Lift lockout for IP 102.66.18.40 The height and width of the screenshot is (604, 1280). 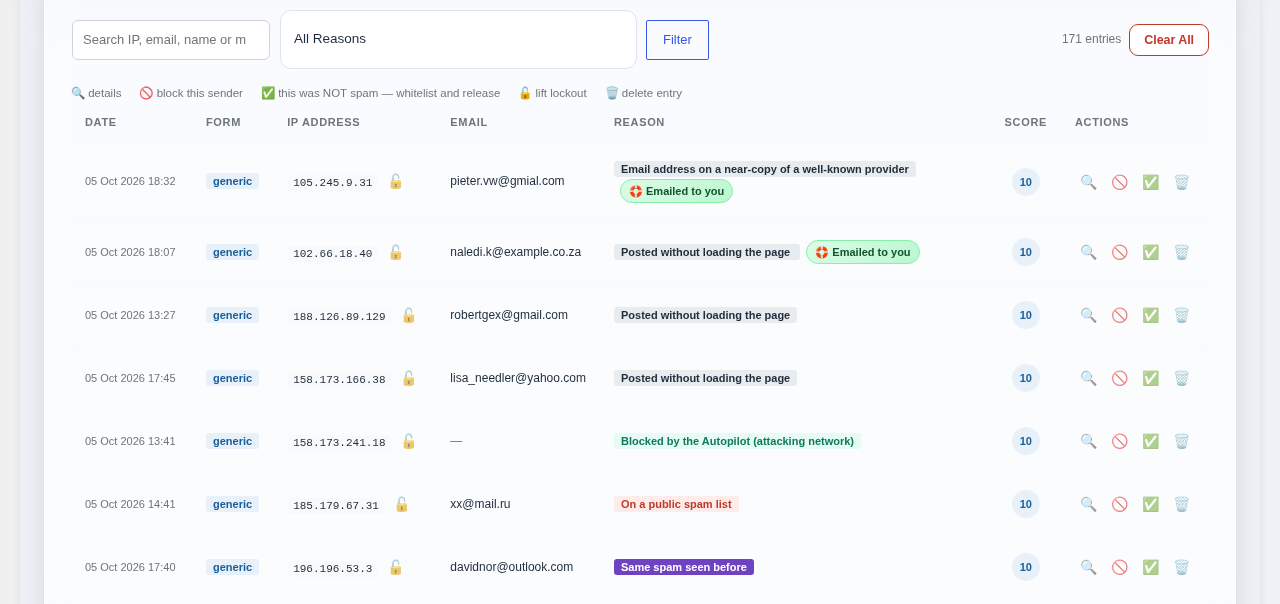click(395, 252)
